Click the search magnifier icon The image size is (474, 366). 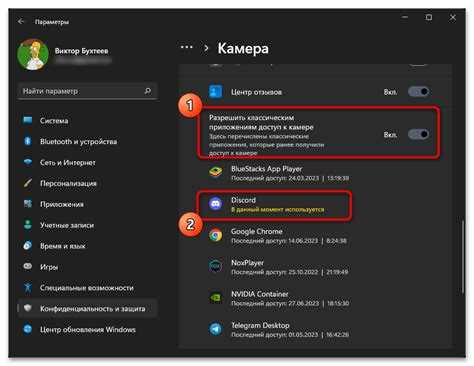pos(148,91)
